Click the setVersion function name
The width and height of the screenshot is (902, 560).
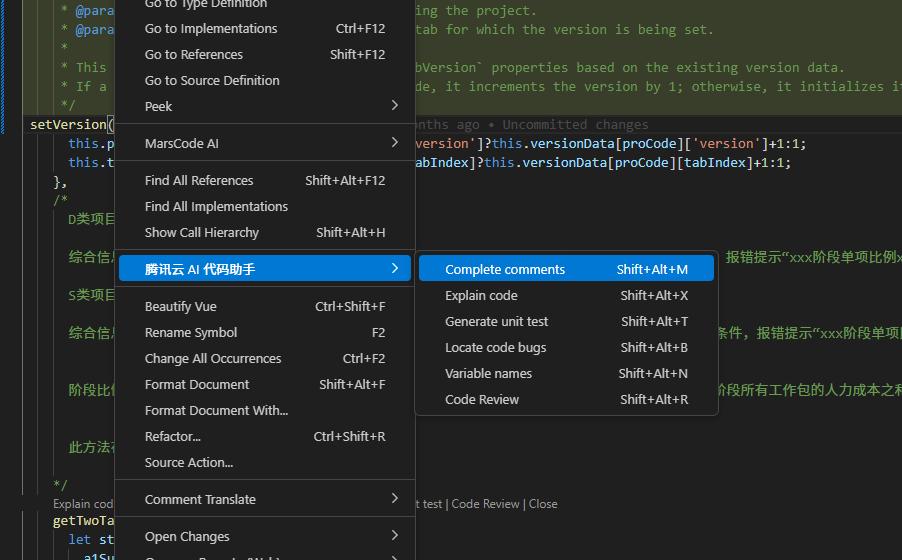coord(68,124)
